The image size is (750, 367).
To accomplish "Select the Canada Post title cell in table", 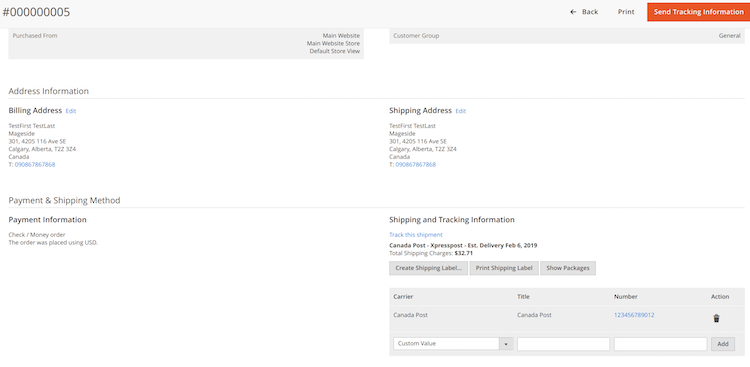I will [534, 315].
